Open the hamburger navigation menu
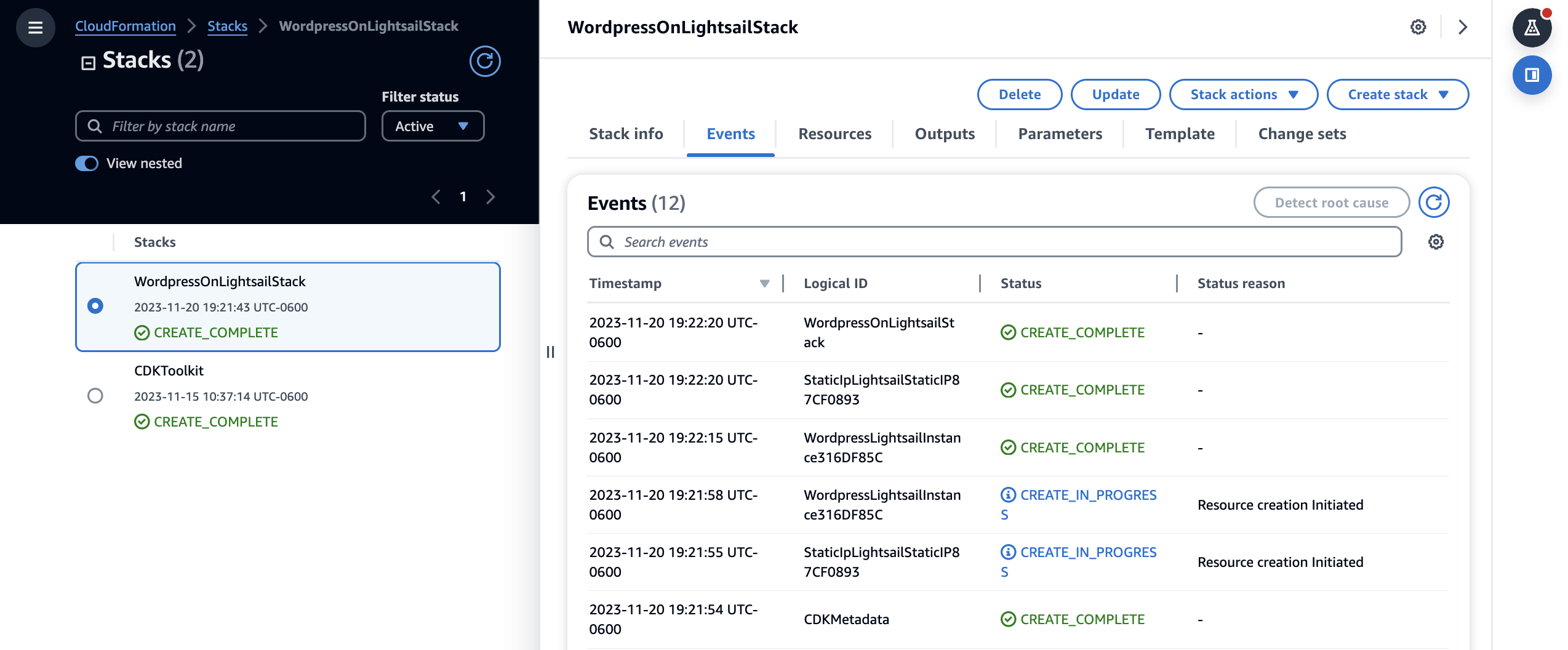This screenshot has width=1568, height=650. point(35,27)
